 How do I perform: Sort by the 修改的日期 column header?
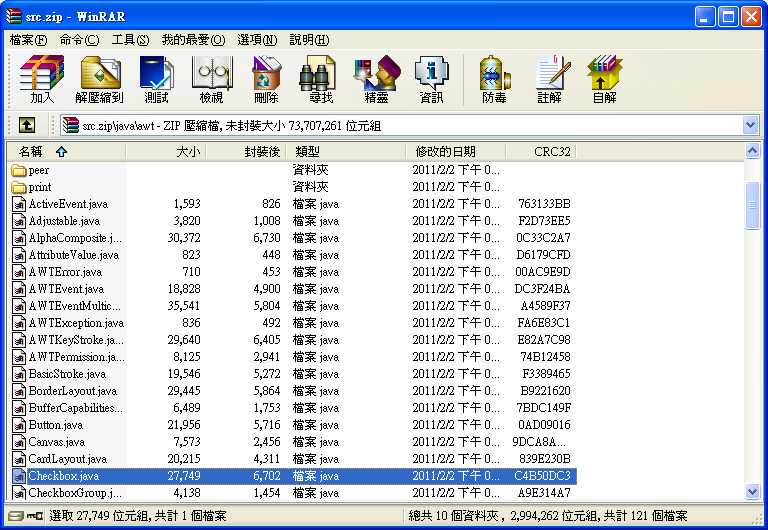[x=456, y=152]
